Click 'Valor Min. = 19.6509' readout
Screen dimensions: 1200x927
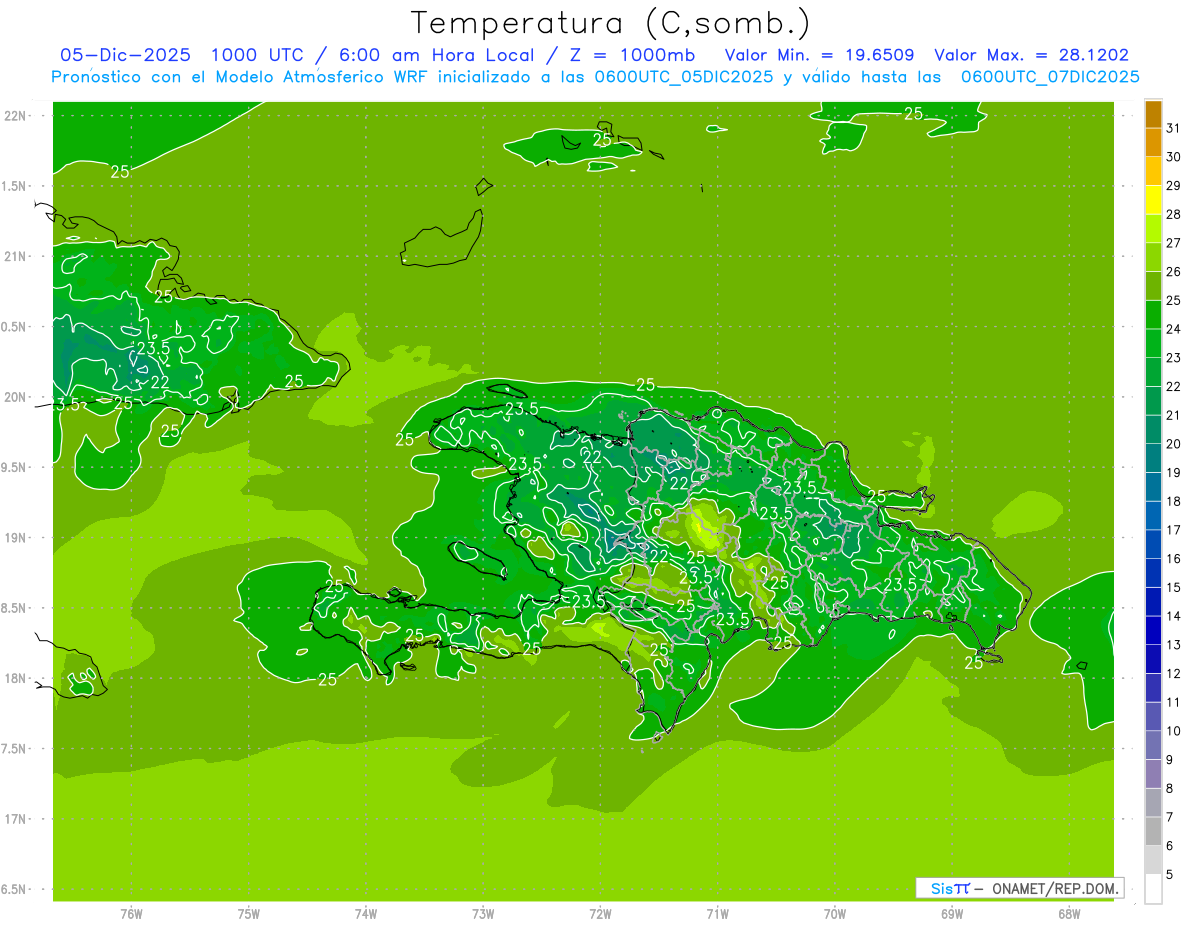tap(819, 55)
